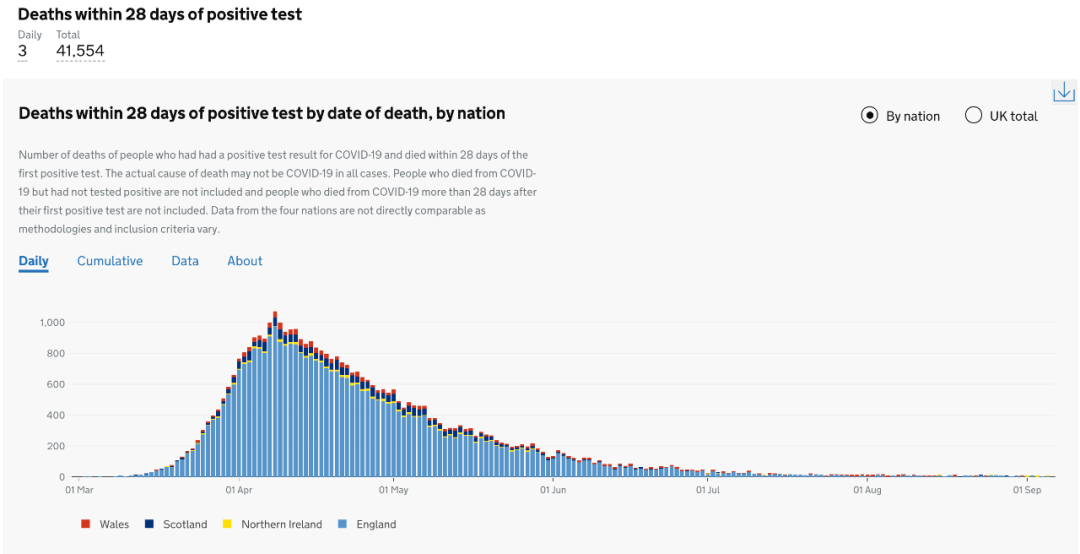Select the By nation radio button
This screenshot has width=1080, height=554.
[869, 116]
